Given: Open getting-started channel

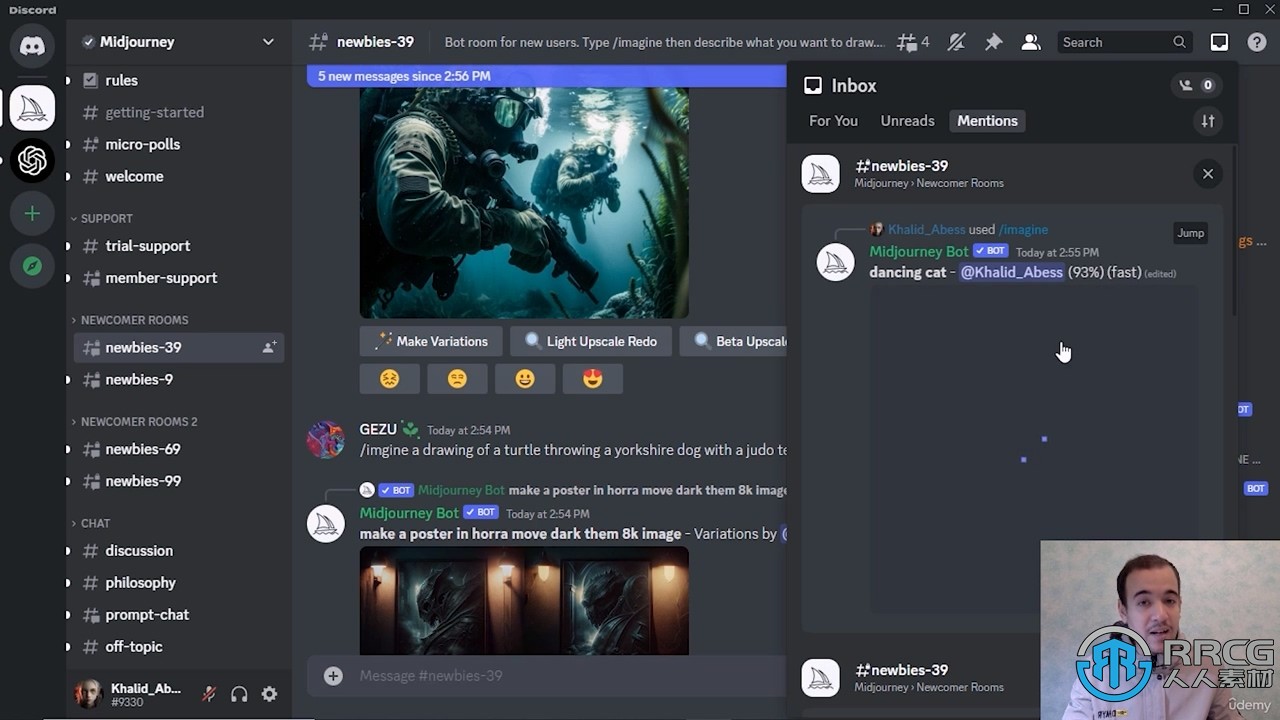Looking at the screenshot, I should (x=179, y=112).
